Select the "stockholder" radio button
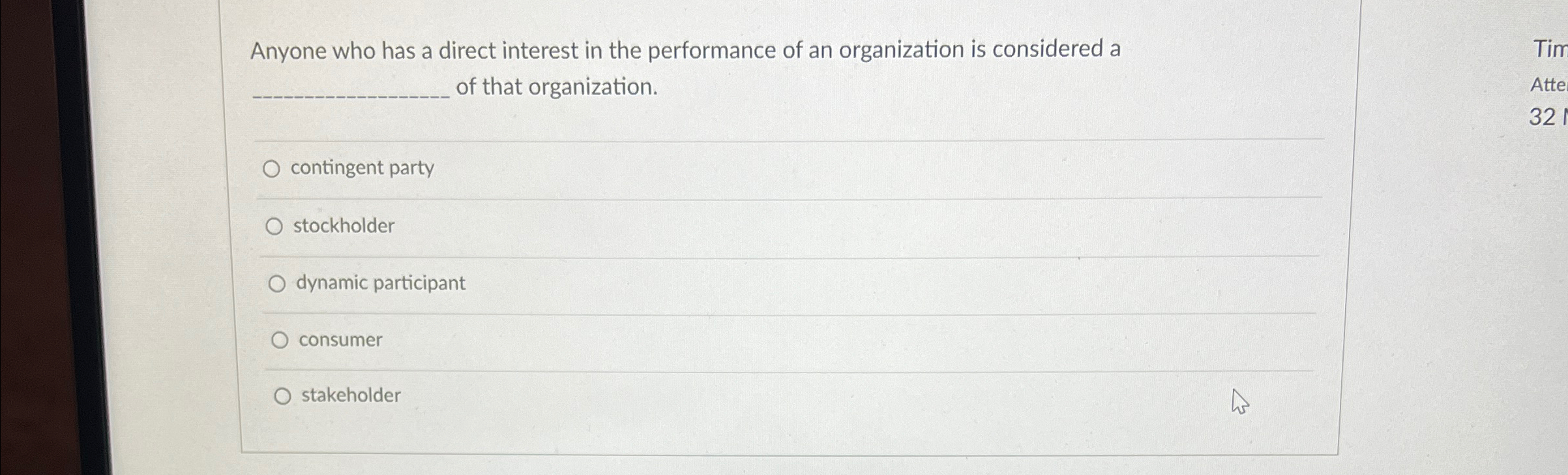1568x475 pixels. tap(275, 226)
